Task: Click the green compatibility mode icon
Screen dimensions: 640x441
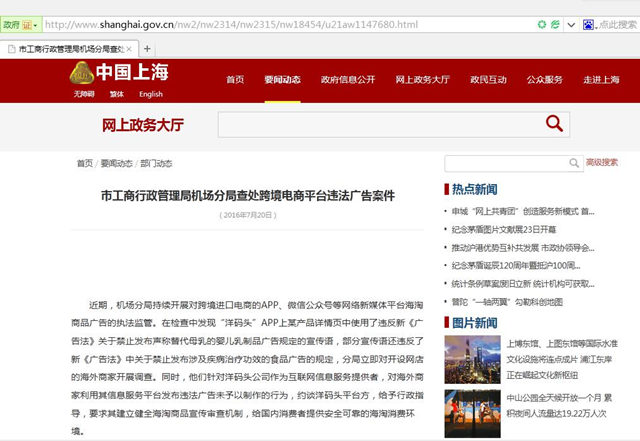Action: click(x=555, y=24)
